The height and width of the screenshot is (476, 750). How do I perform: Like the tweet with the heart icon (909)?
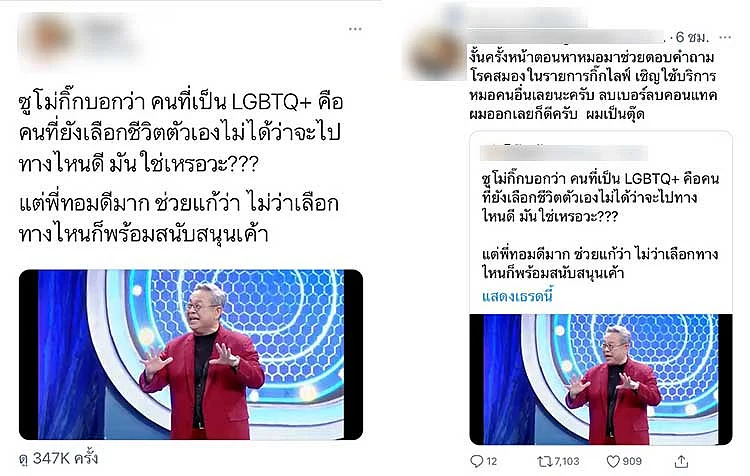613,461
